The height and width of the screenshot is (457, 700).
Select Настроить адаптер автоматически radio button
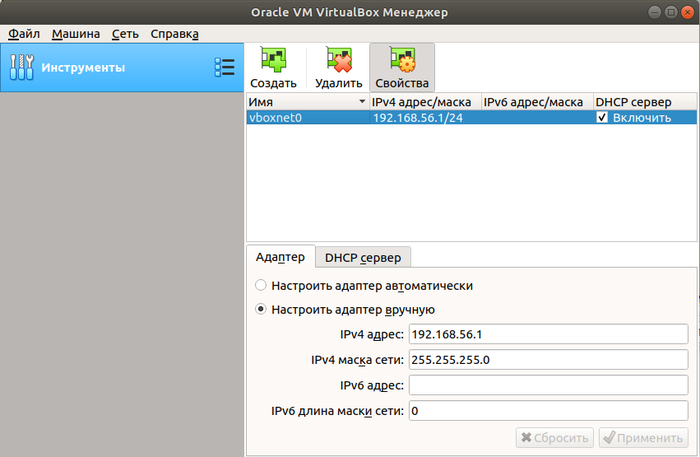click(262, 285)
